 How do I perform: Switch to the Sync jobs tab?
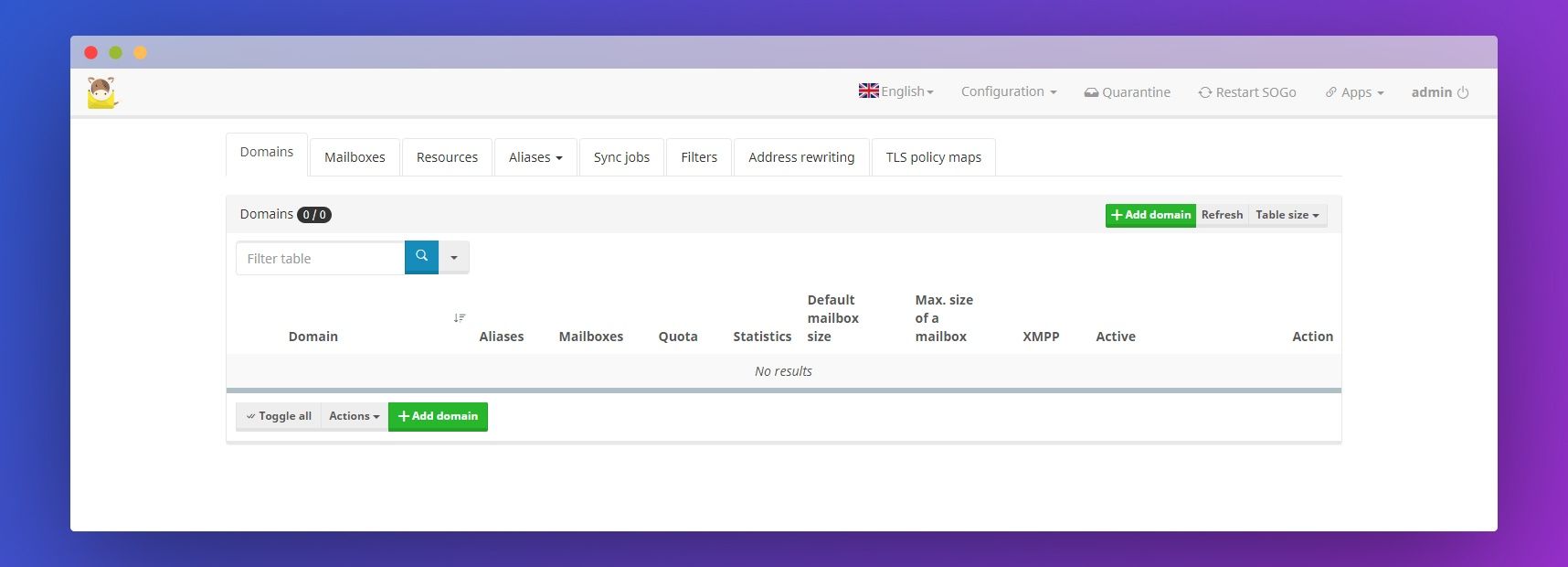pos(621,157)
